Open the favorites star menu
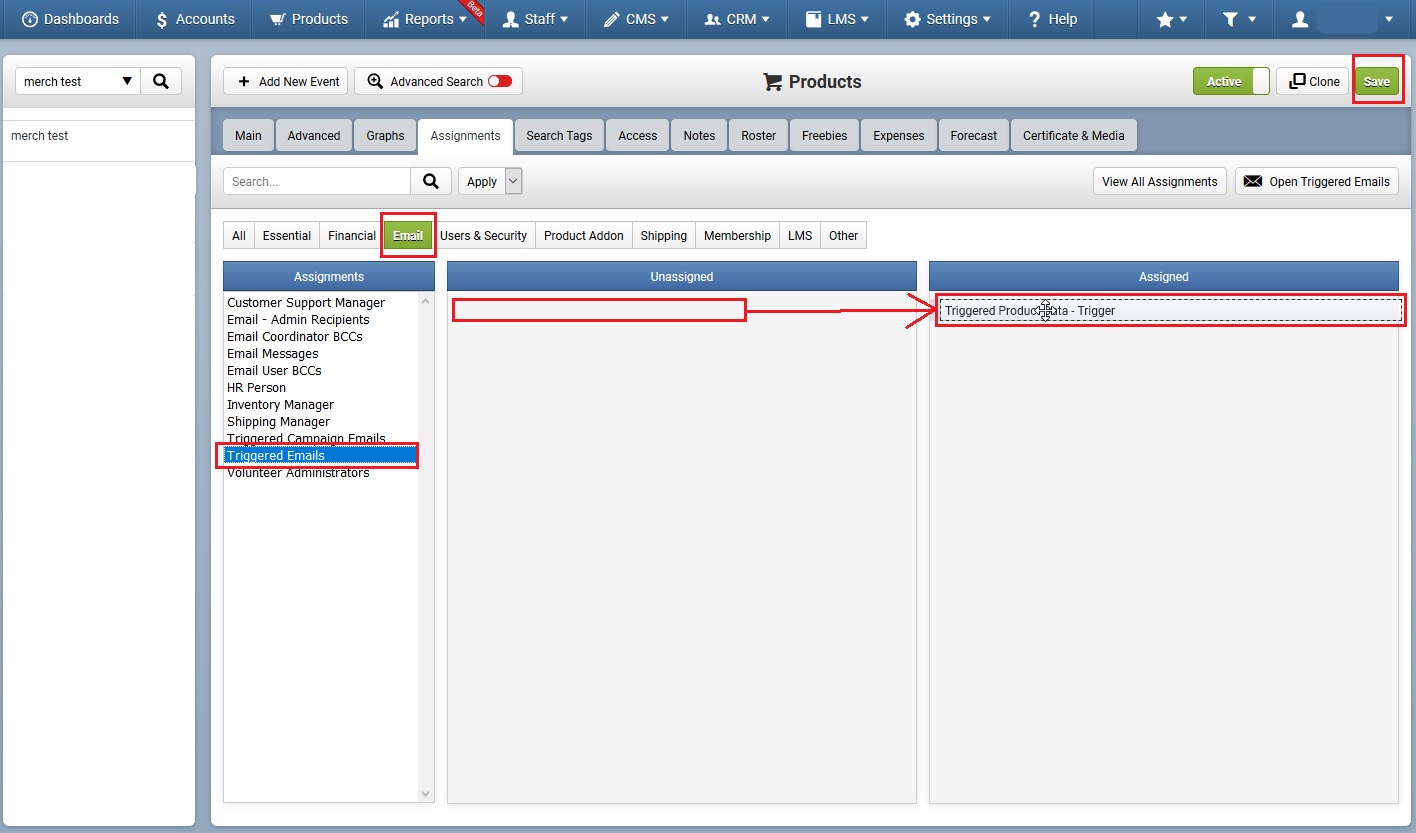The width and height of the screenshot is (1416, 833). pos(1171,19)
